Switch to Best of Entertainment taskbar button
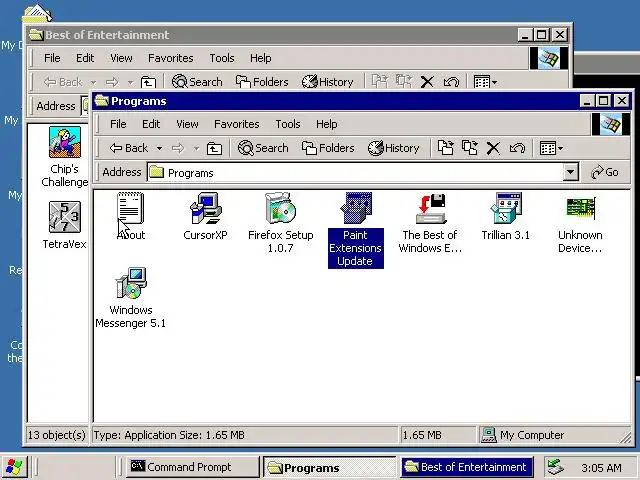Viewport: 640px width, 480px height. [467, 467]
